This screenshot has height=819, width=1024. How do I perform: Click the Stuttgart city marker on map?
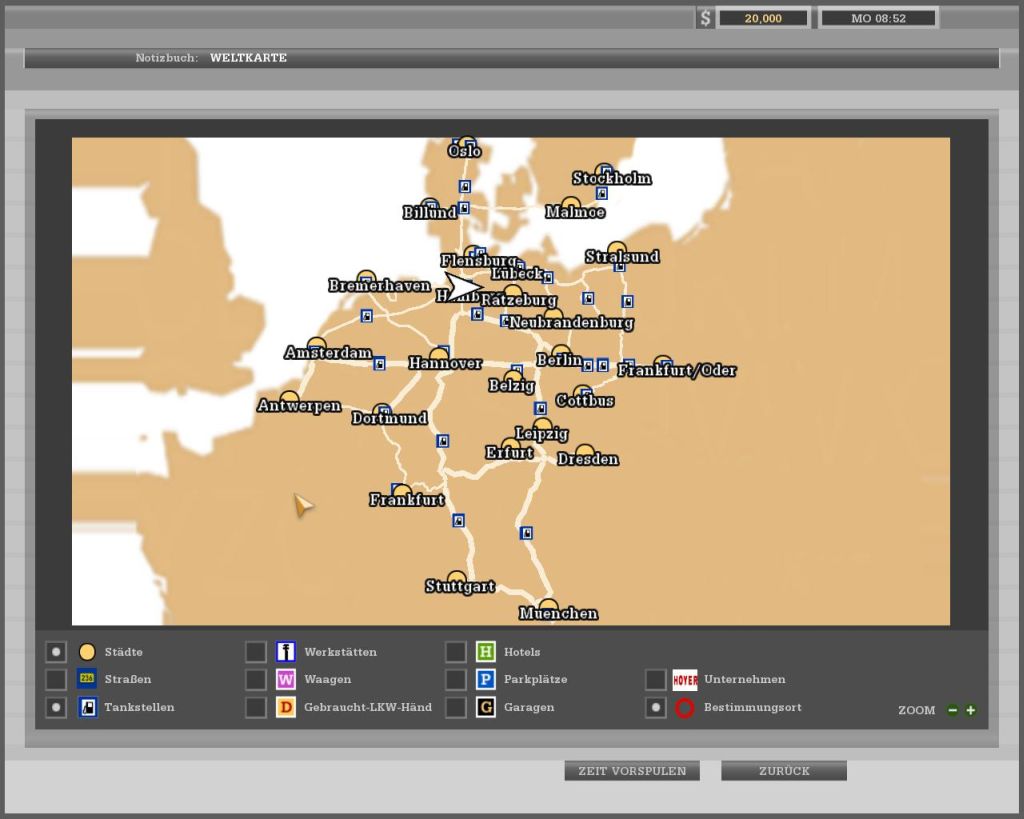coord(457,579)
